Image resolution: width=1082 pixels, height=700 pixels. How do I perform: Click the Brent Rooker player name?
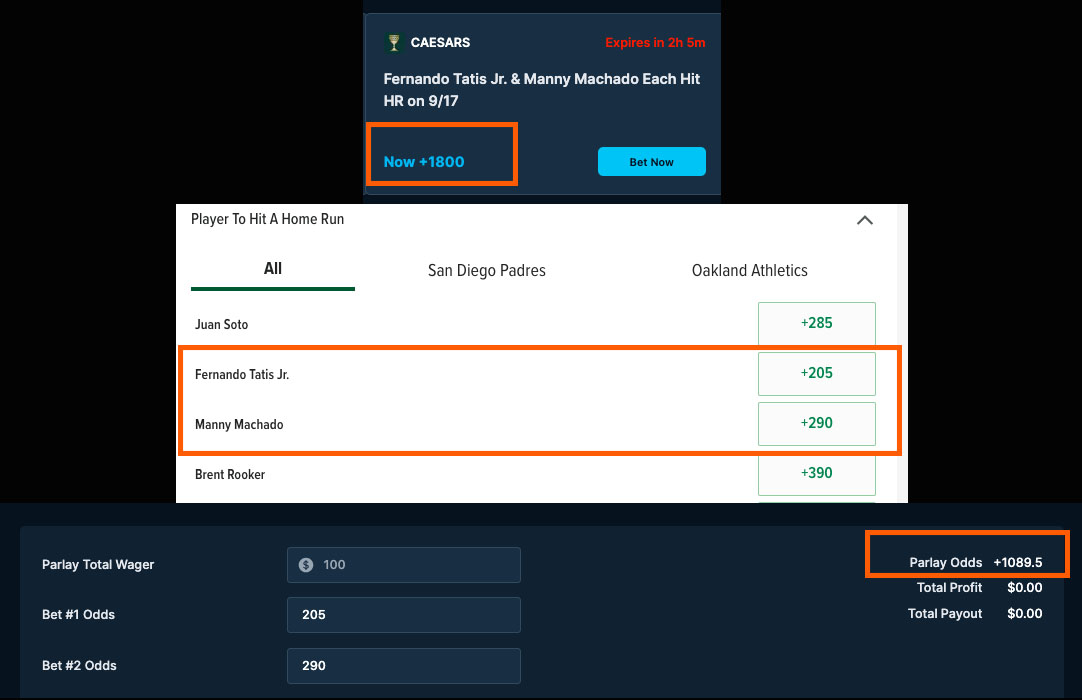click(x=230, y=474)
